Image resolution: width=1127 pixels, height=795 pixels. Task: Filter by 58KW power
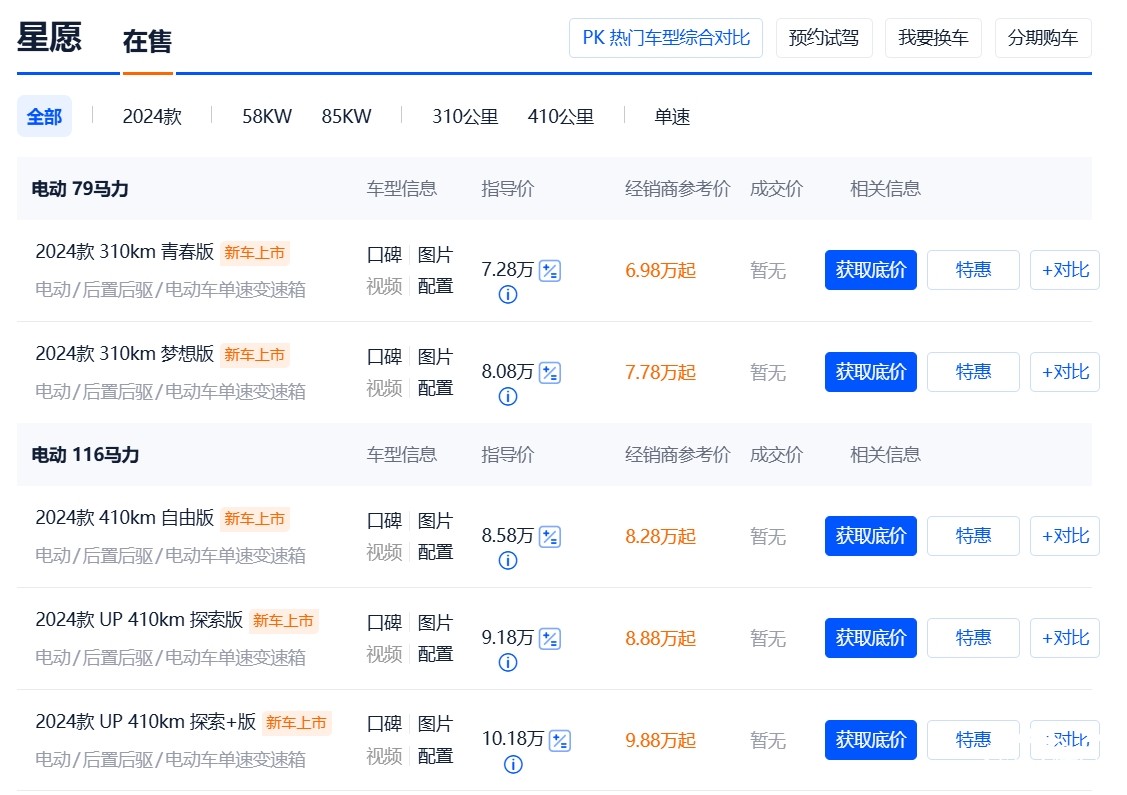(267, 116)
